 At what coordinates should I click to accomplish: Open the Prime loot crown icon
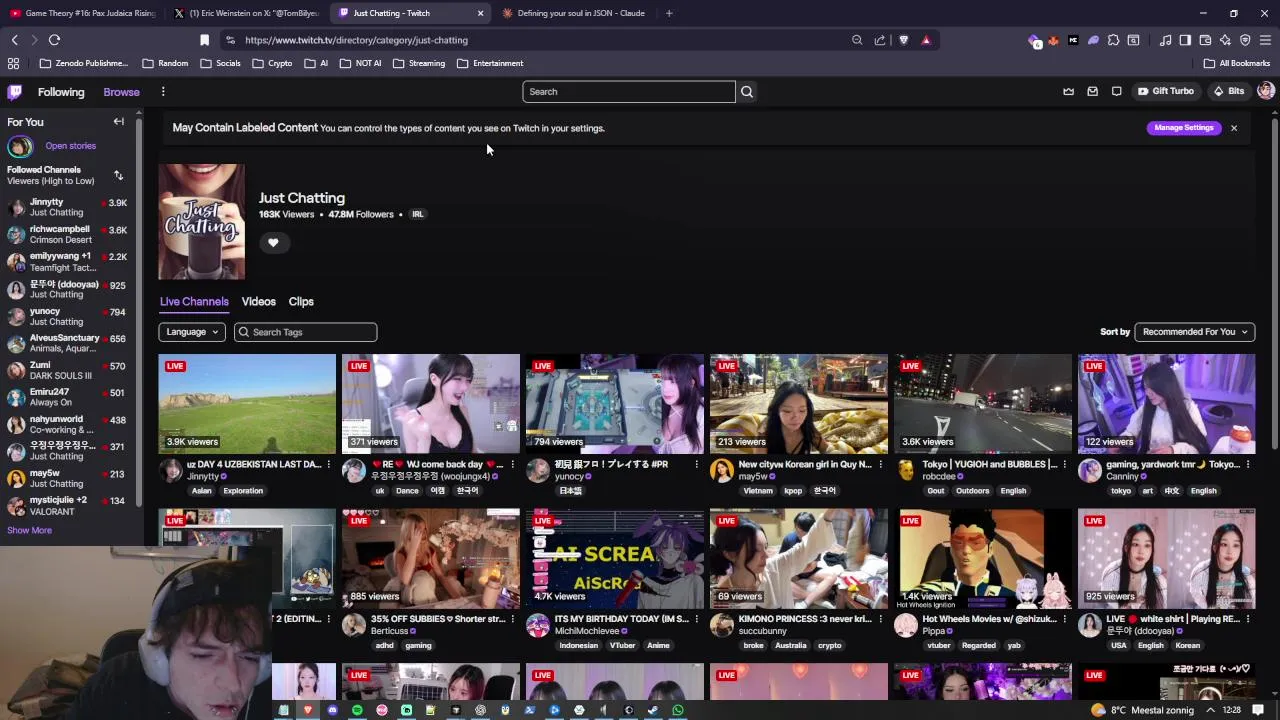pyautogui.click(x=1068, y=91)
